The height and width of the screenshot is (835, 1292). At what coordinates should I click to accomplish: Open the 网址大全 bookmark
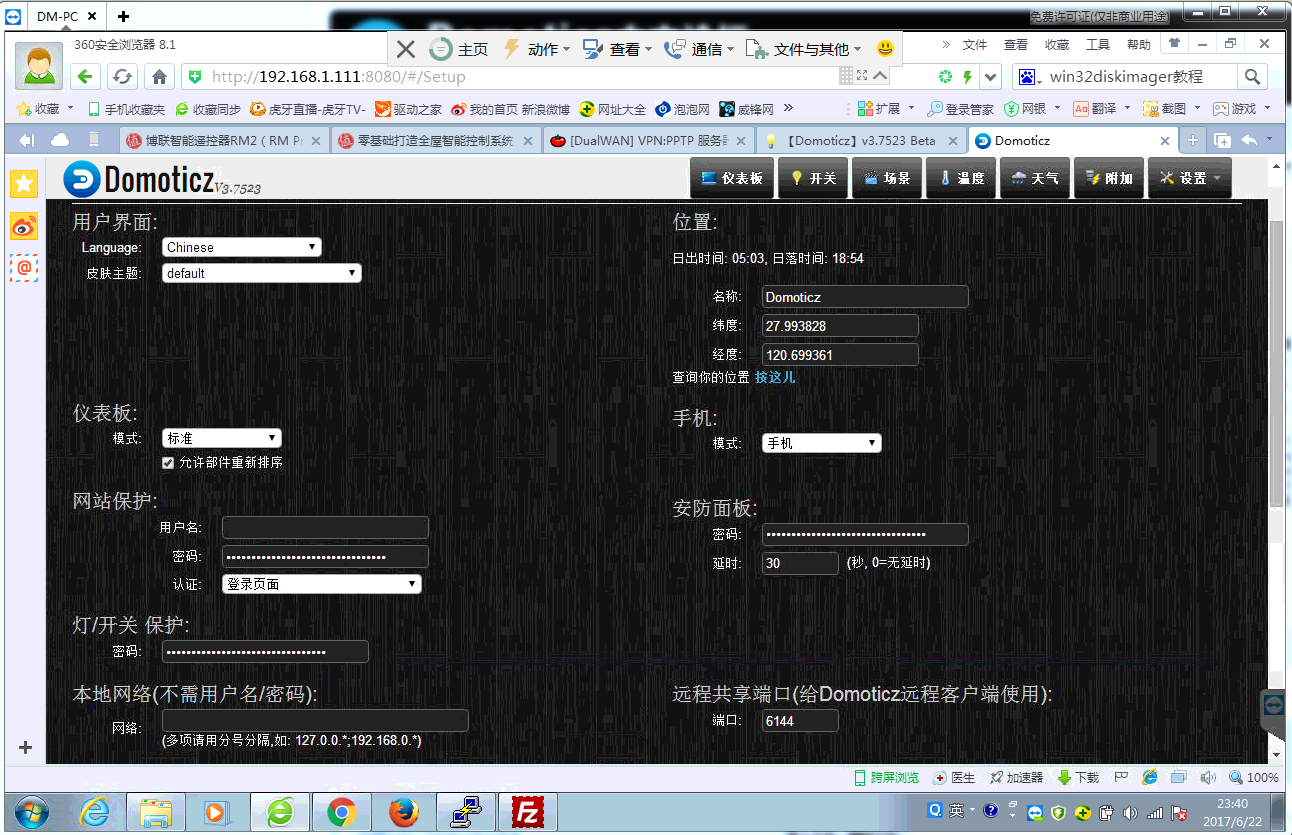[x=613, y=109]
